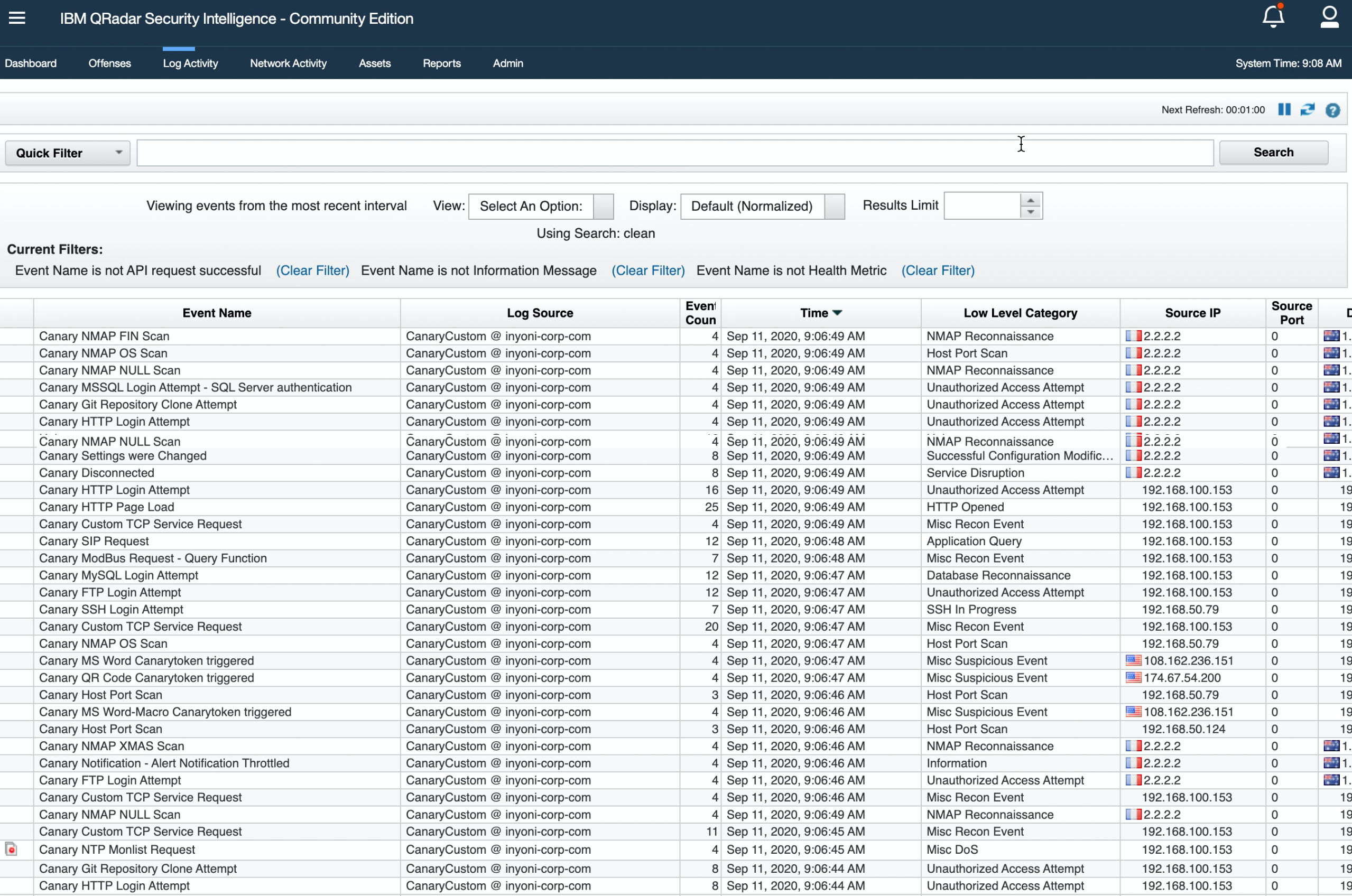This screenshot has width=1352, height=896.
Task: Click the US flag next to 174.67.54.200
Action: (1133, 678)
